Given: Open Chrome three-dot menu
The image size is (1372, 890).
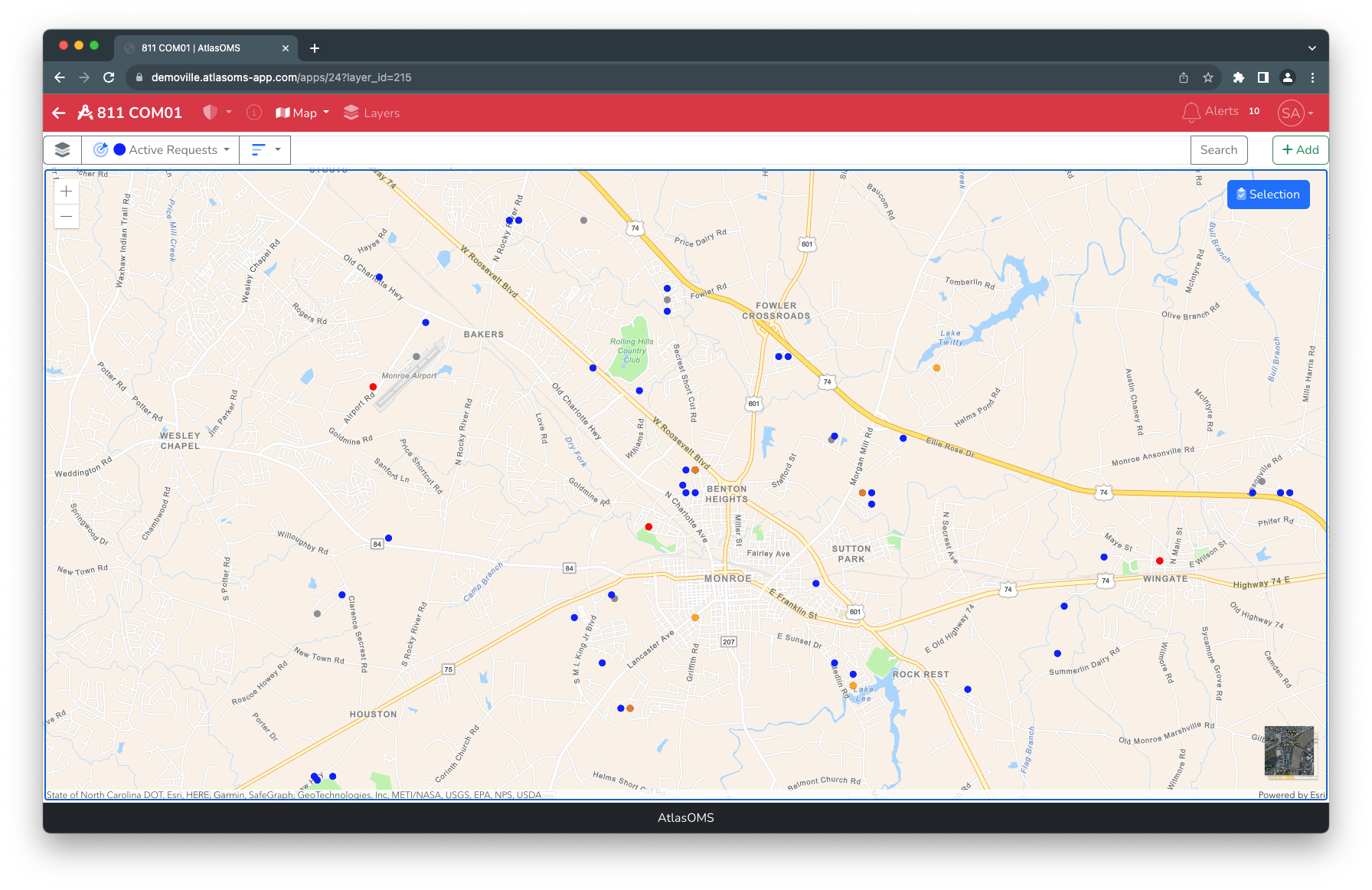Looking at the screenshot, I should tap(1312, 77).
